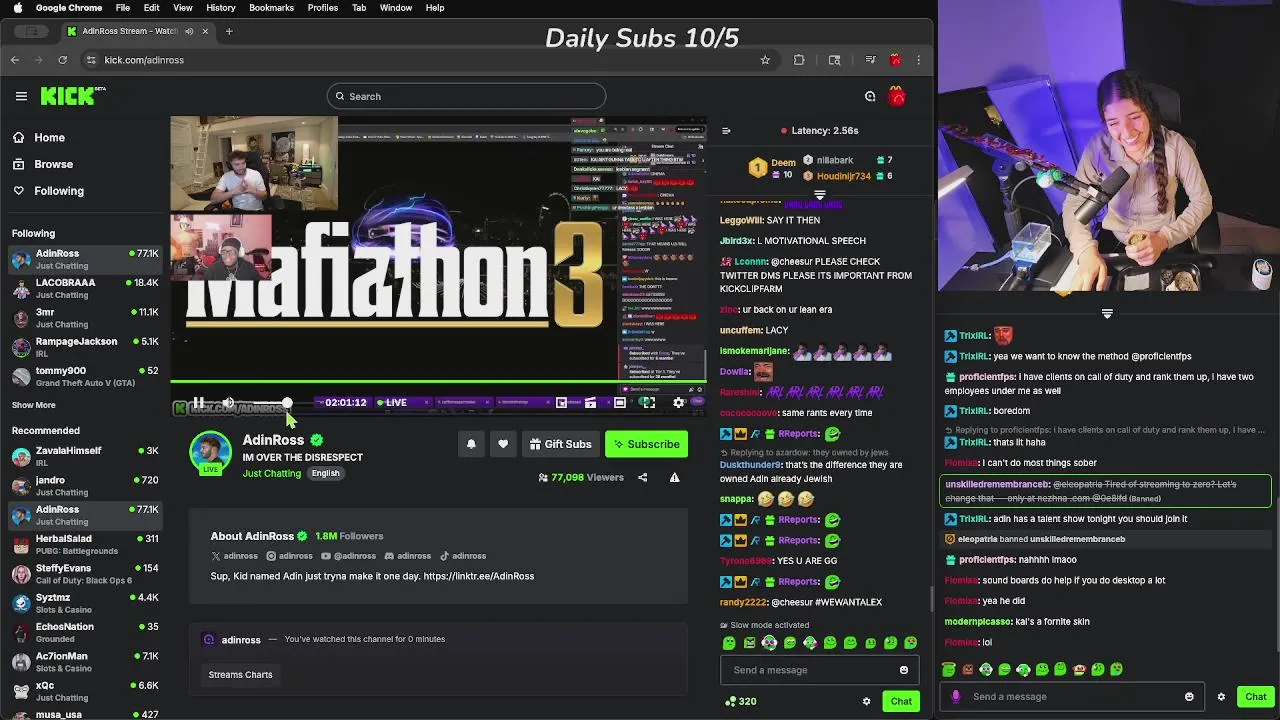The height and width of the screenshot is (720, 1280).
Task: Open xQc recommended channel
Action: (x=85, y=691)
